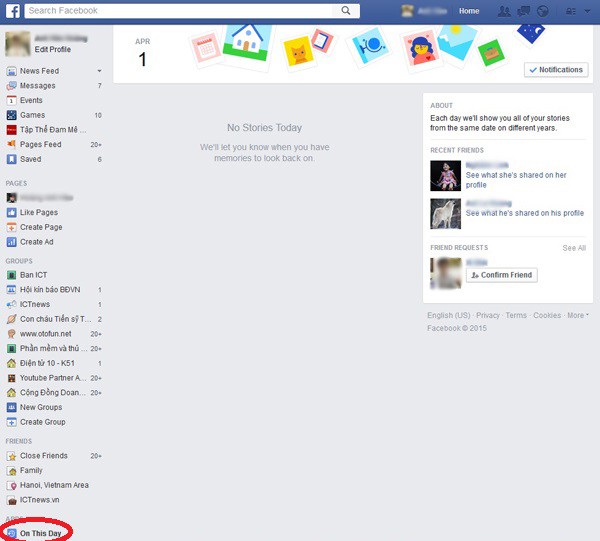Click "See what he's shared on his profile"

[x=525, y=213]
